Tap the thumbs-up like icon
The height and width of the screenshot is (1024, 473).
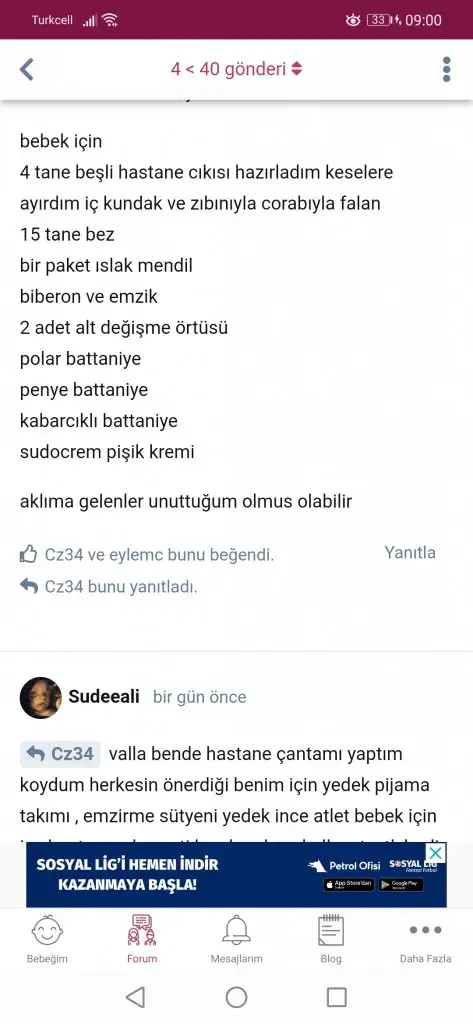click(28, 555)
